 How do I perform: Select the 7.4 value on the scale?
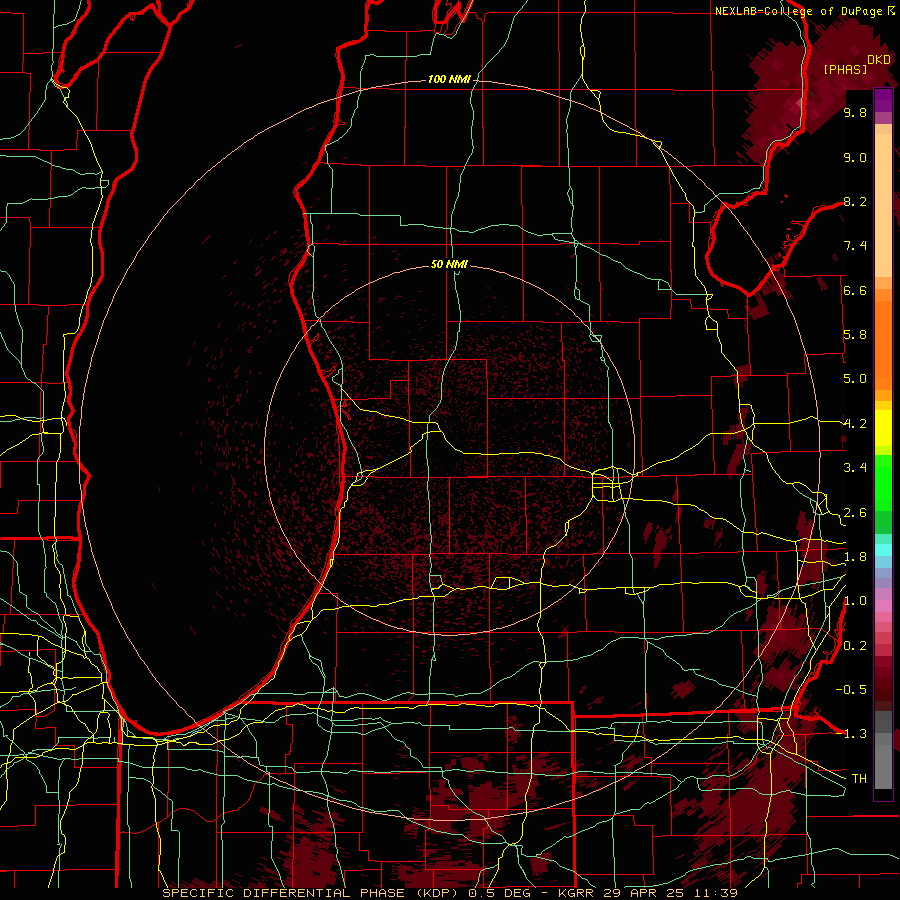coord(855,246)
